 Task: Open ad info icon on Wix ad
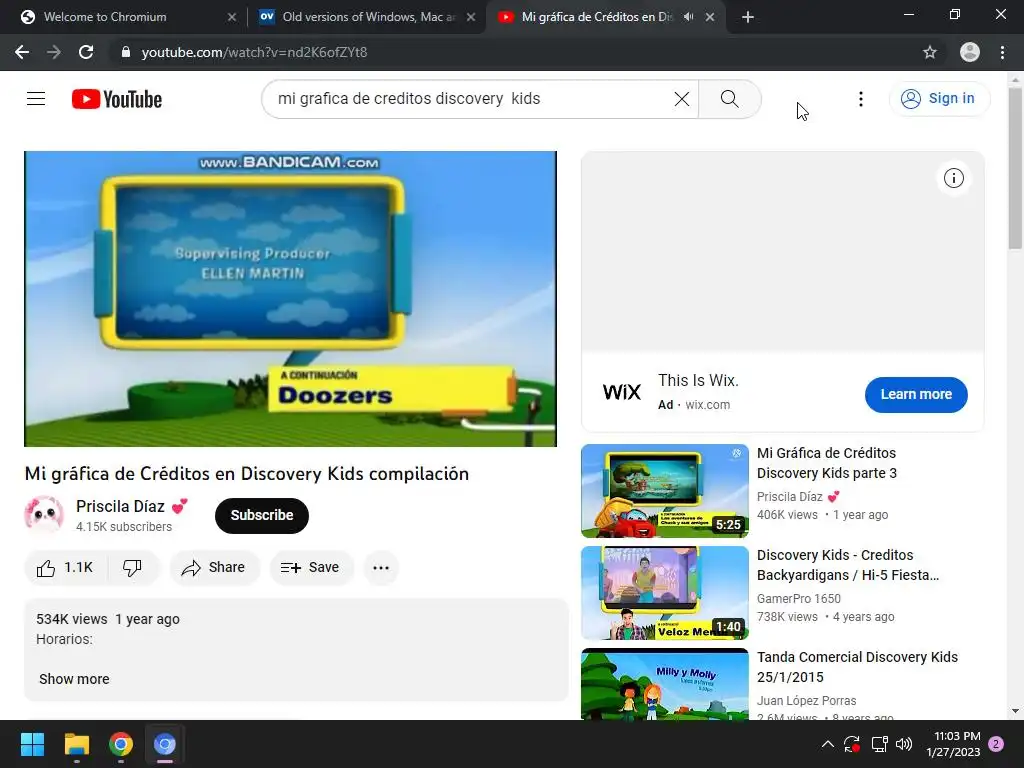[953, 178]
